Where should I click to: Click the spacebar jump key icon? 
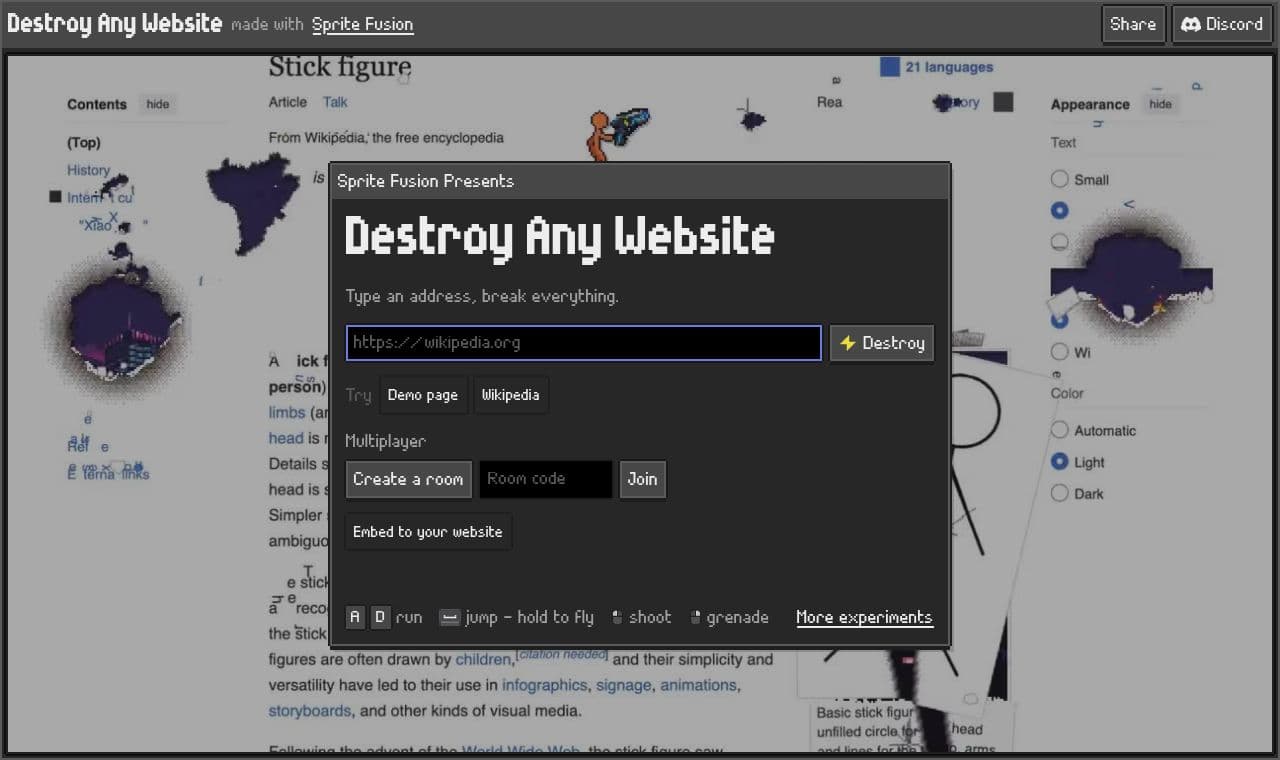pos(450,617)
